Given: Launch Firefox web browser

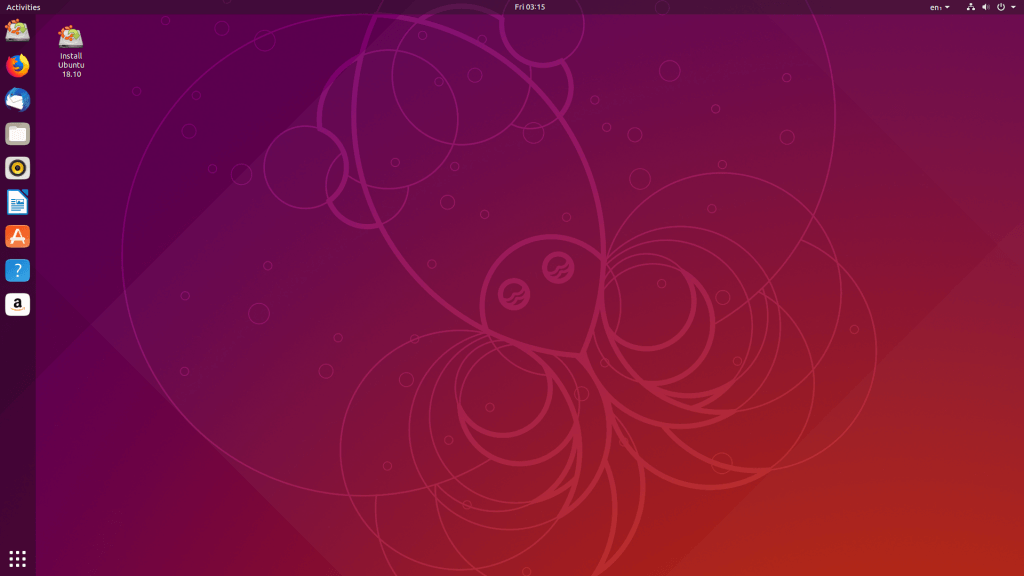Looking at the screenshot, I should tap(18, 65).
